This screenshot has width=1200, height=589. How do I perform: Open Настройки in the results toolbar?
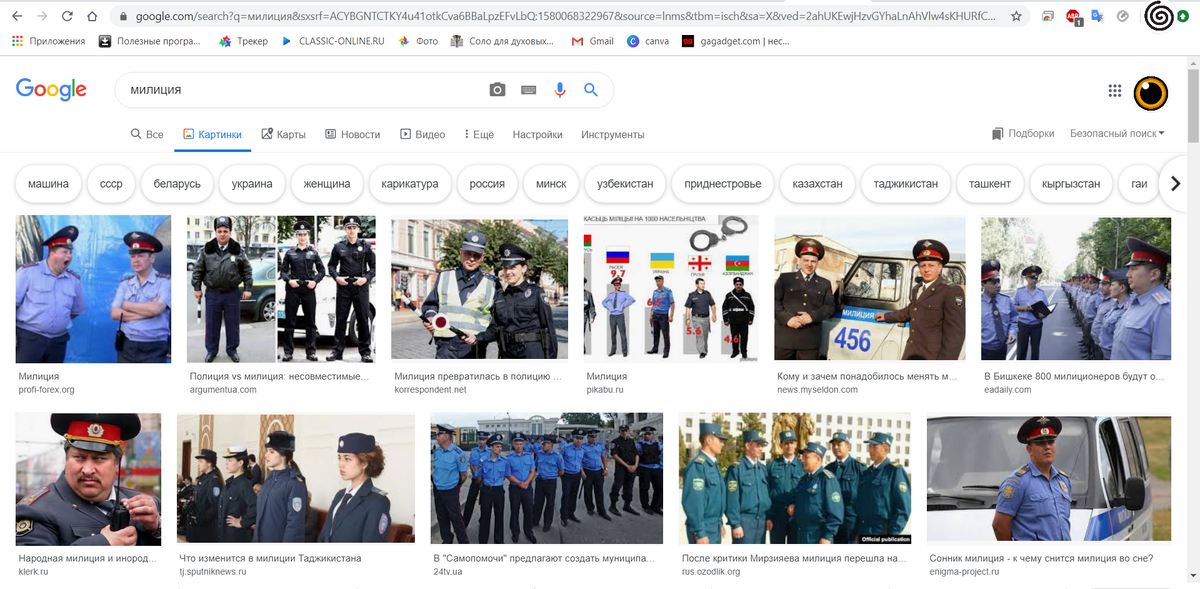(537, 133)
